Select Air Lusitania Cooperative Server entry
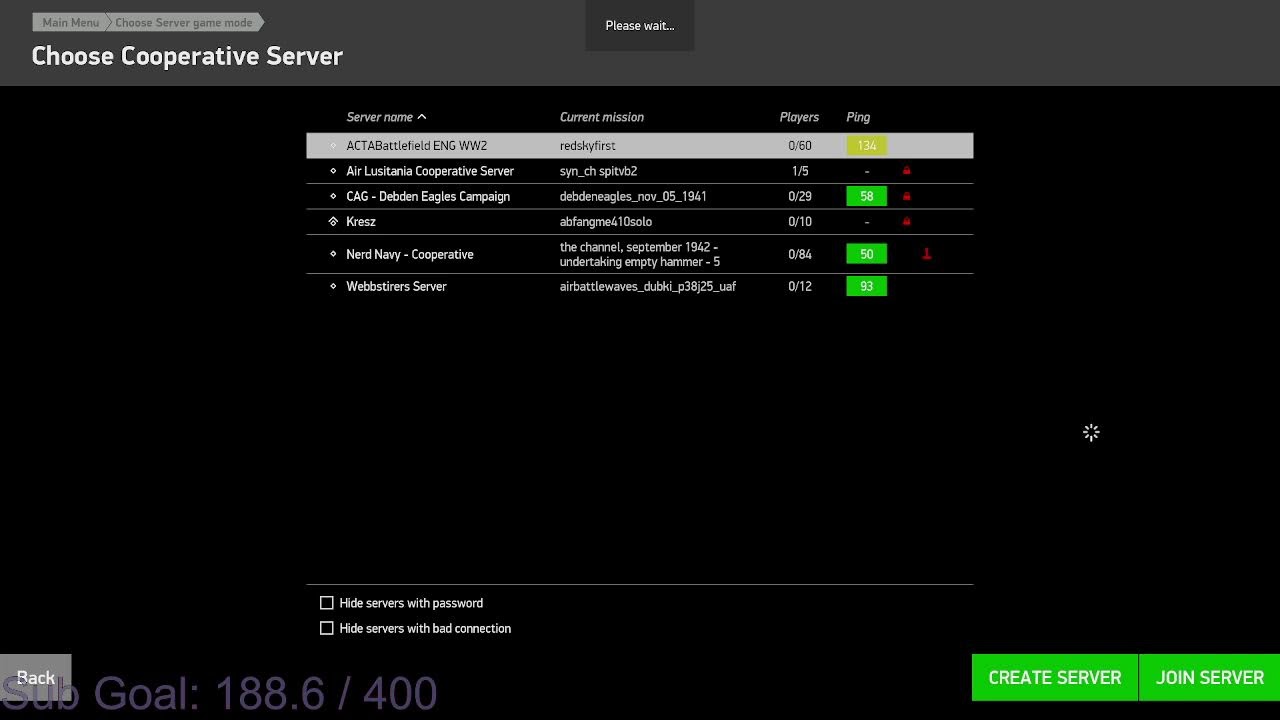Screen dimensions: 1280x720 point(430,171)
